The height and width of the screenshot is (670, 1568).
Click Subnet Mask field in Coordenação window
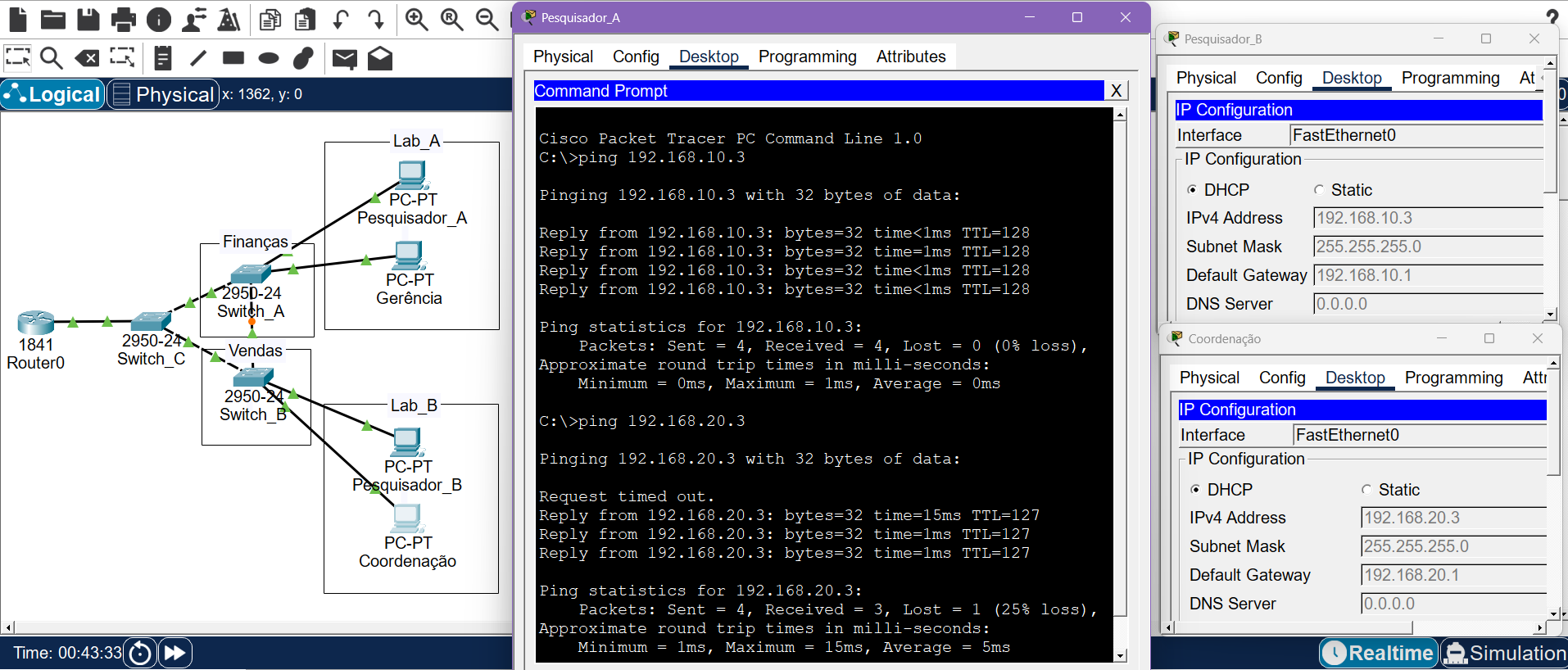[x=1454, y=546]
